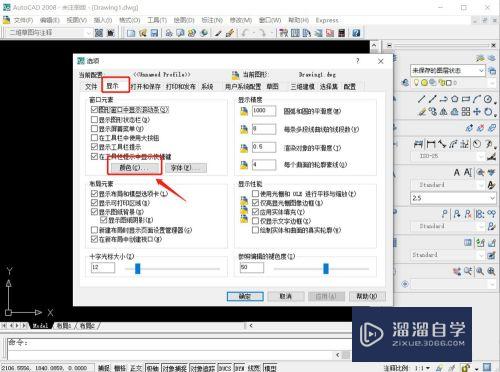The image size is (500, 372).
Task: Switch to the 打开和保存 tab
Action: [x=146, y=87]
